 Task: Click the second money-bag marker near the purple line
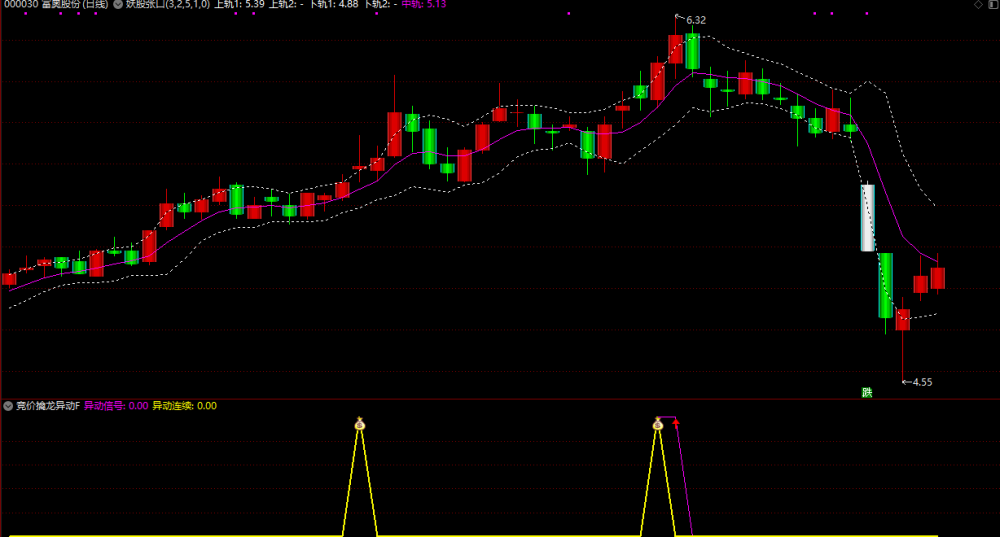tap(658, 423)
